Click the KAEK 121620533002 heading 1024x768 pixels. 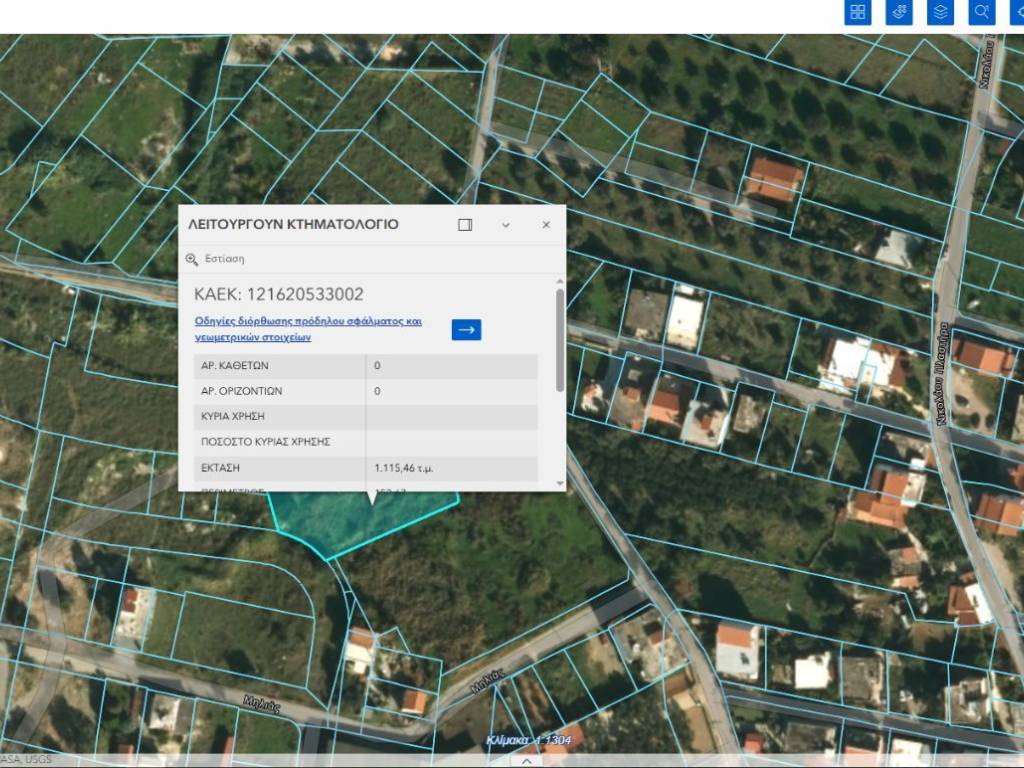tap(279, 294)
